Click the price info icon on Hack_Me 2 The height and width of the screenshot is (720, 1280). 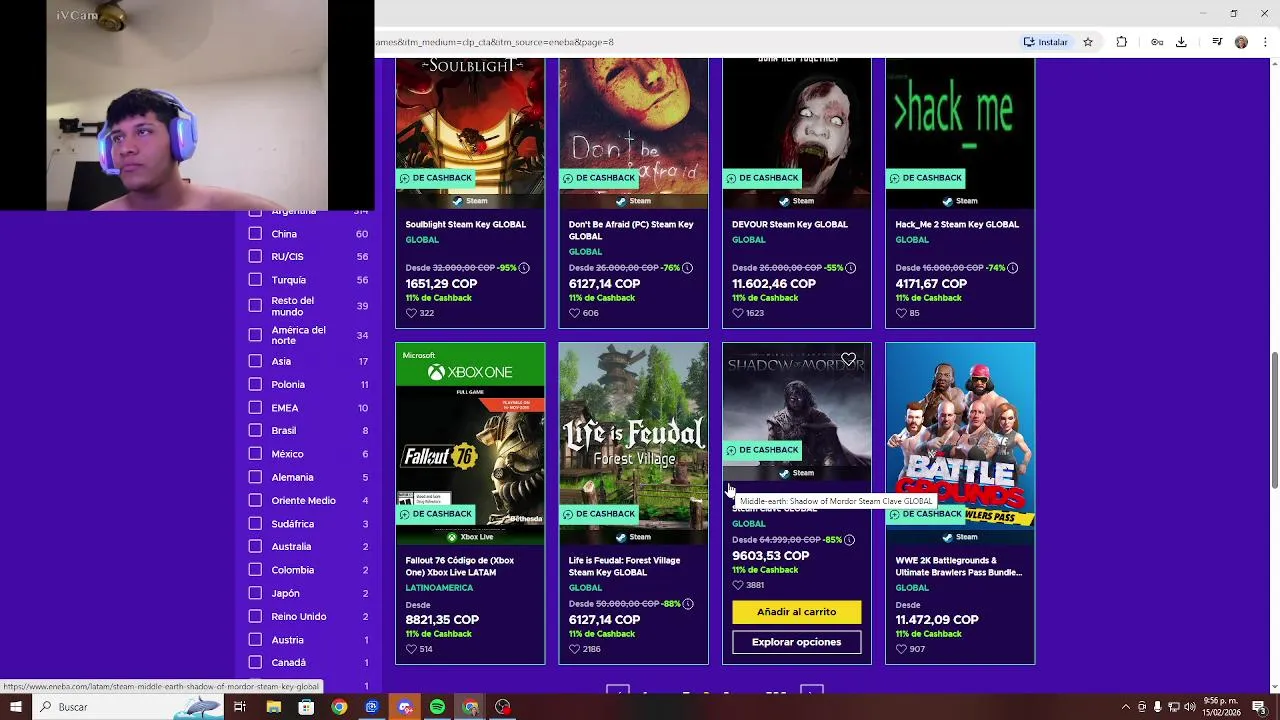(1012, 268)
